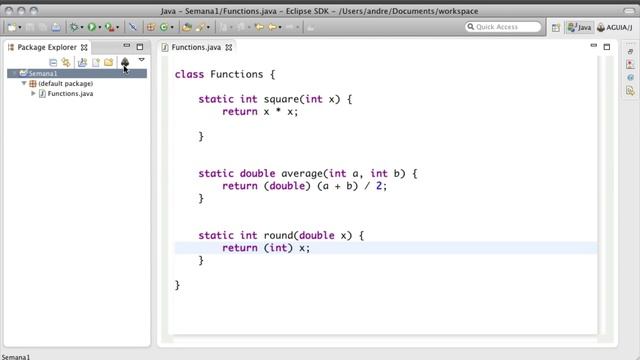The width and height of the screenshot is (640, 360).
Task: Minimize the Package Explorer panel
Action: point(127,46)
